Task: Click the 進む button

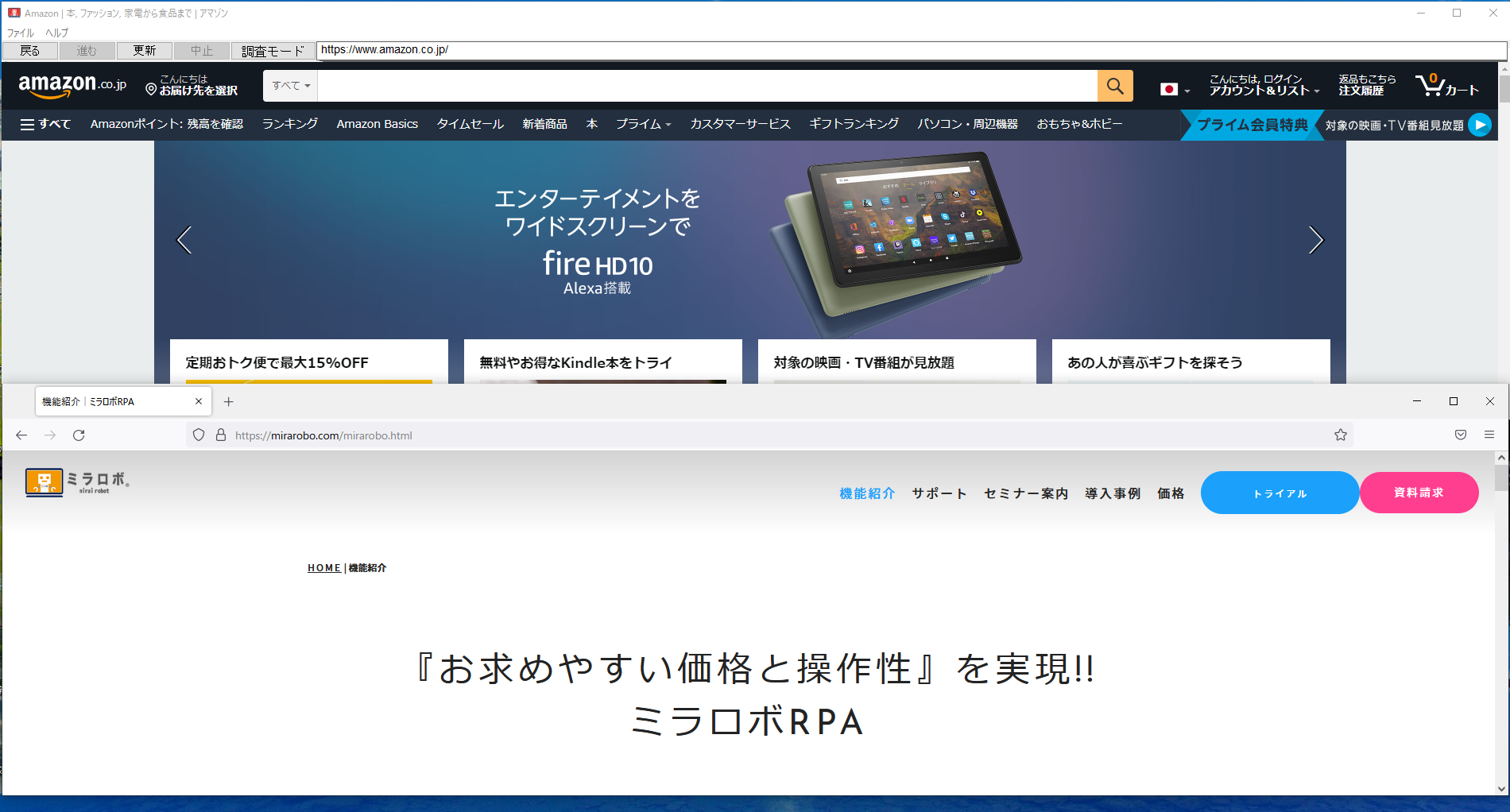Action: [x=87, y=51]
